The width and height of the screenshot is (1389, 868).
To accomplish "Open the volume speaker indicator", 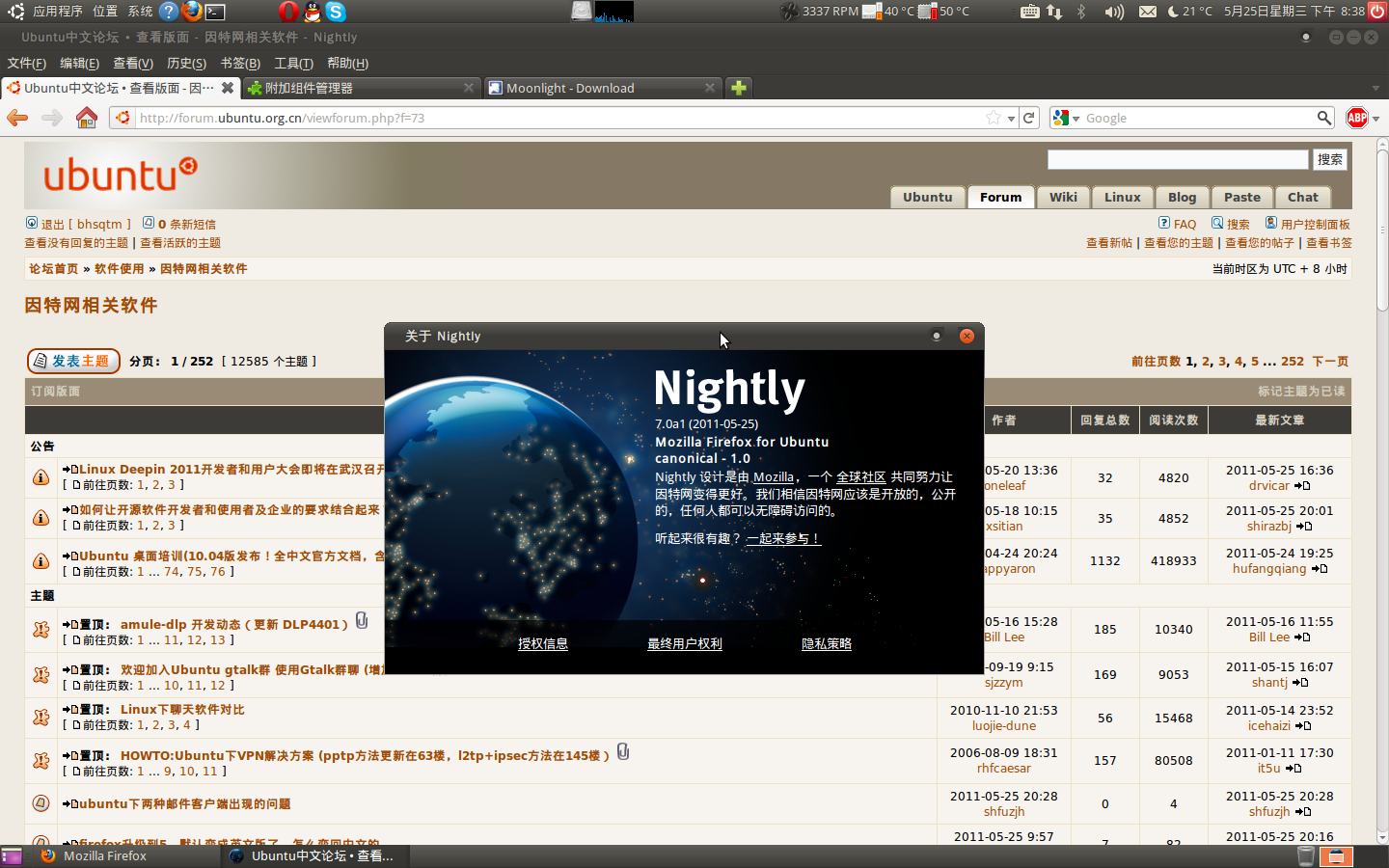I will pos(1114,12).
